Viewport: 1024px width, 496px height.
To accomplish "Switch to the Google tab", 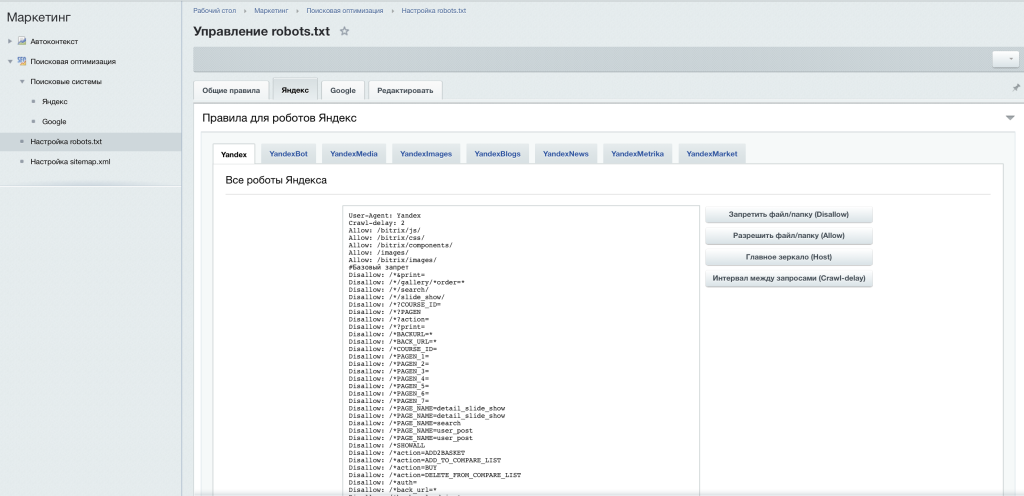I will point(343,91).
